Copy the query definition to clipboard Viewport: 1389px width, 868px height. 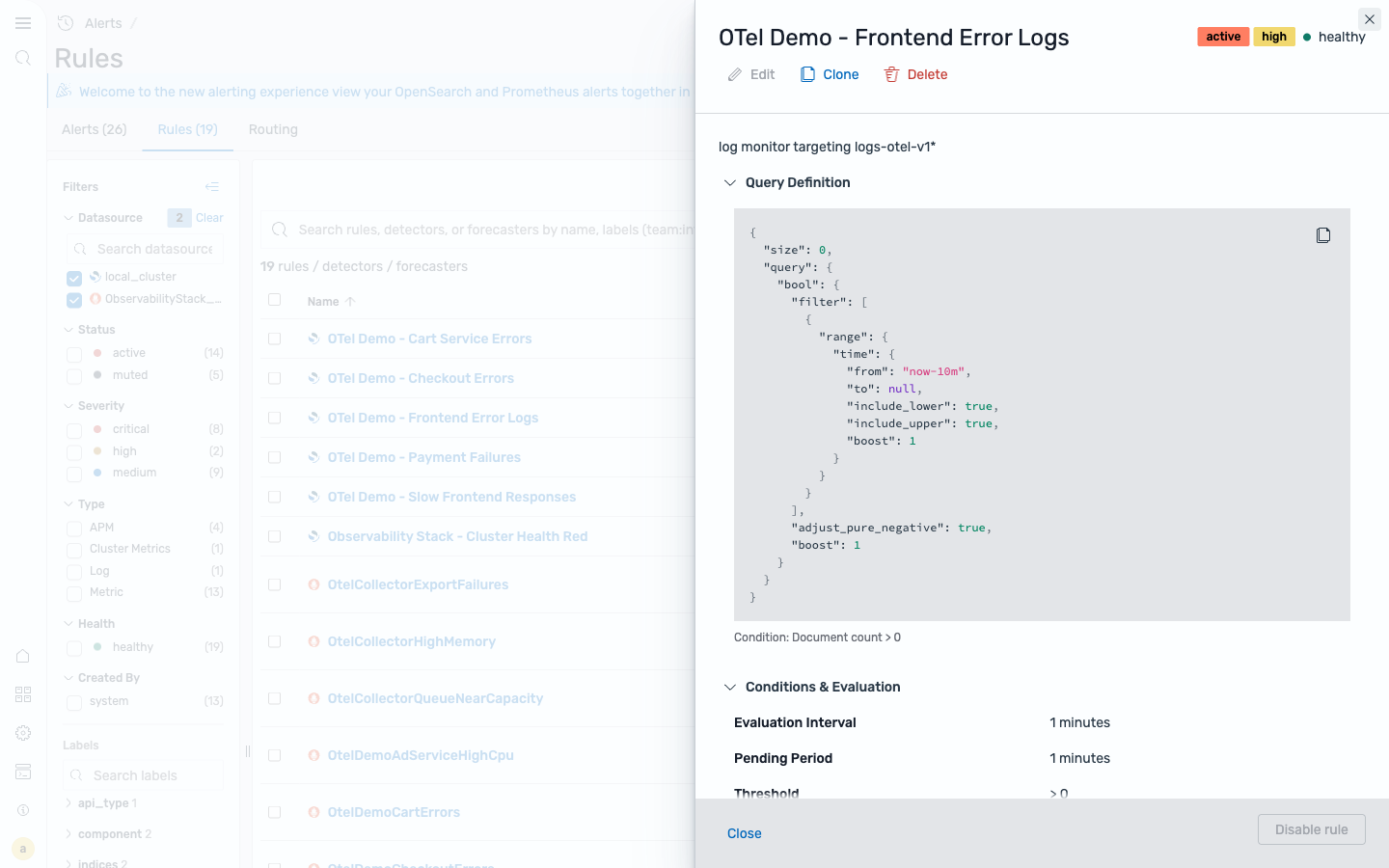pyautogui.click(x=1323, y=235)
